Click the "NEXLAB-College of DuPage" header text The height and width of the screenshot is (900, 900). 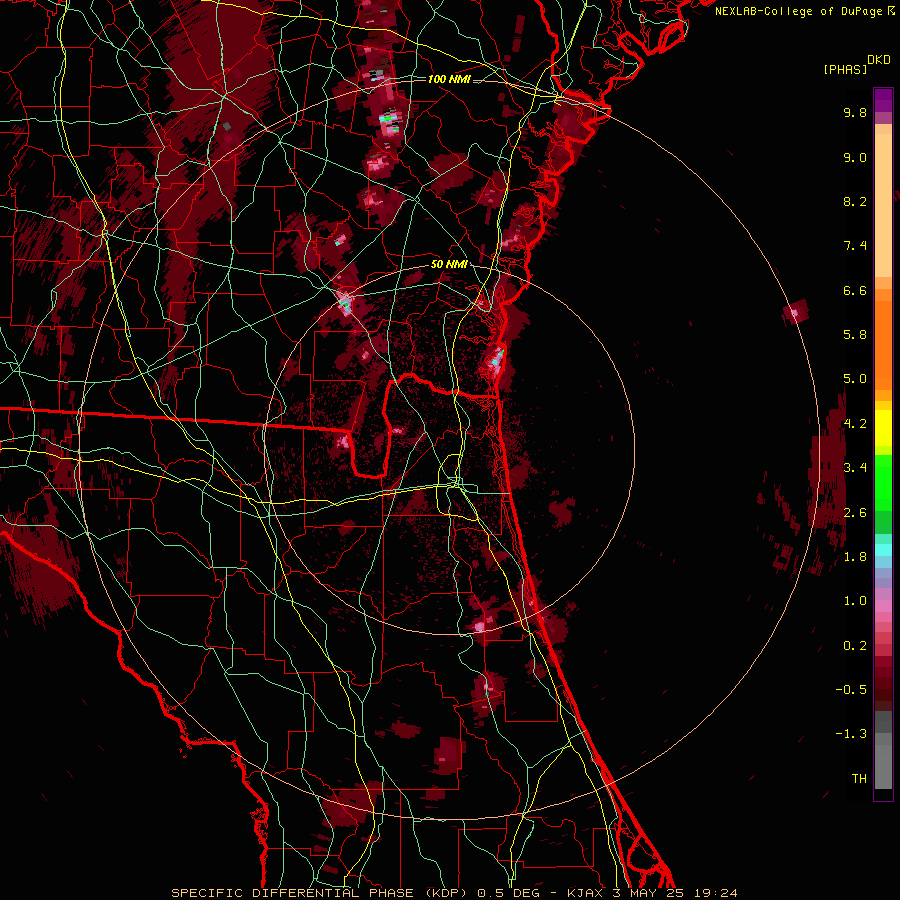coord(800,11)
